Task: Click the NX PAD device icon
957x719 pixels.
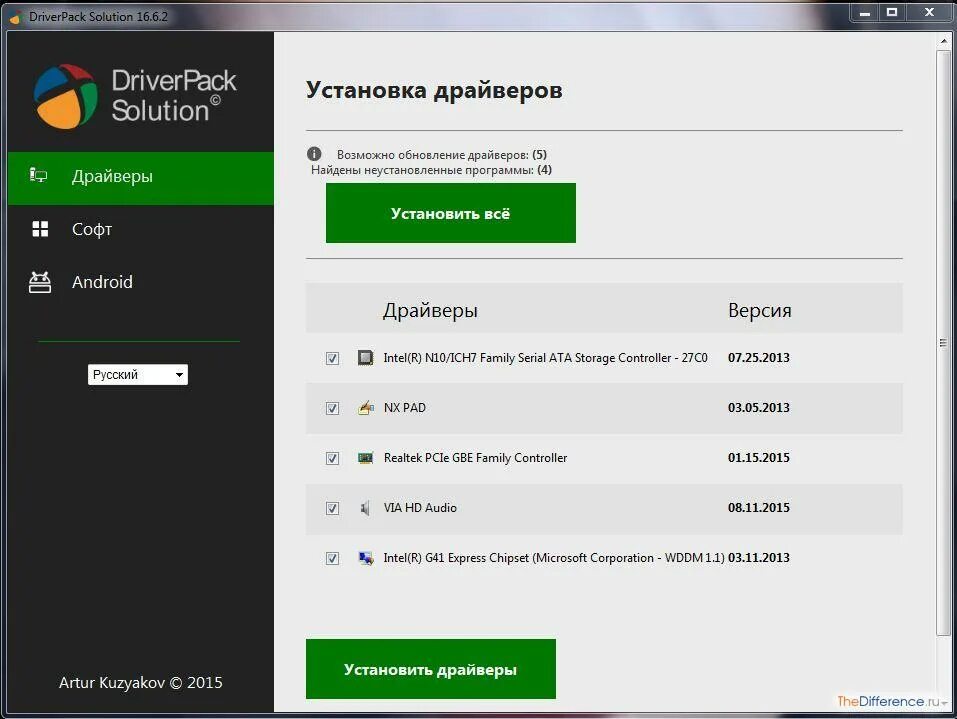Action: pos(365,408)
